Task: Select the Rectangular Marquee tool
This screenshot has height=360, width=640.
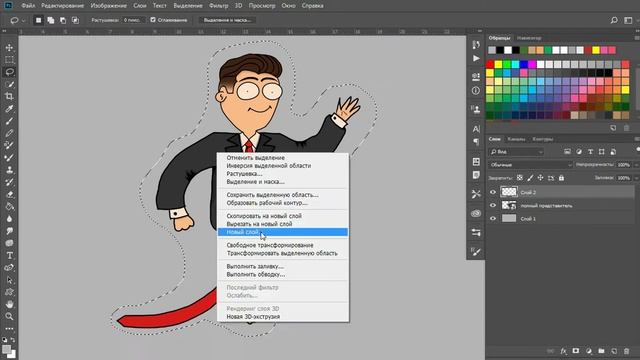Action: [x=9, y=60]
